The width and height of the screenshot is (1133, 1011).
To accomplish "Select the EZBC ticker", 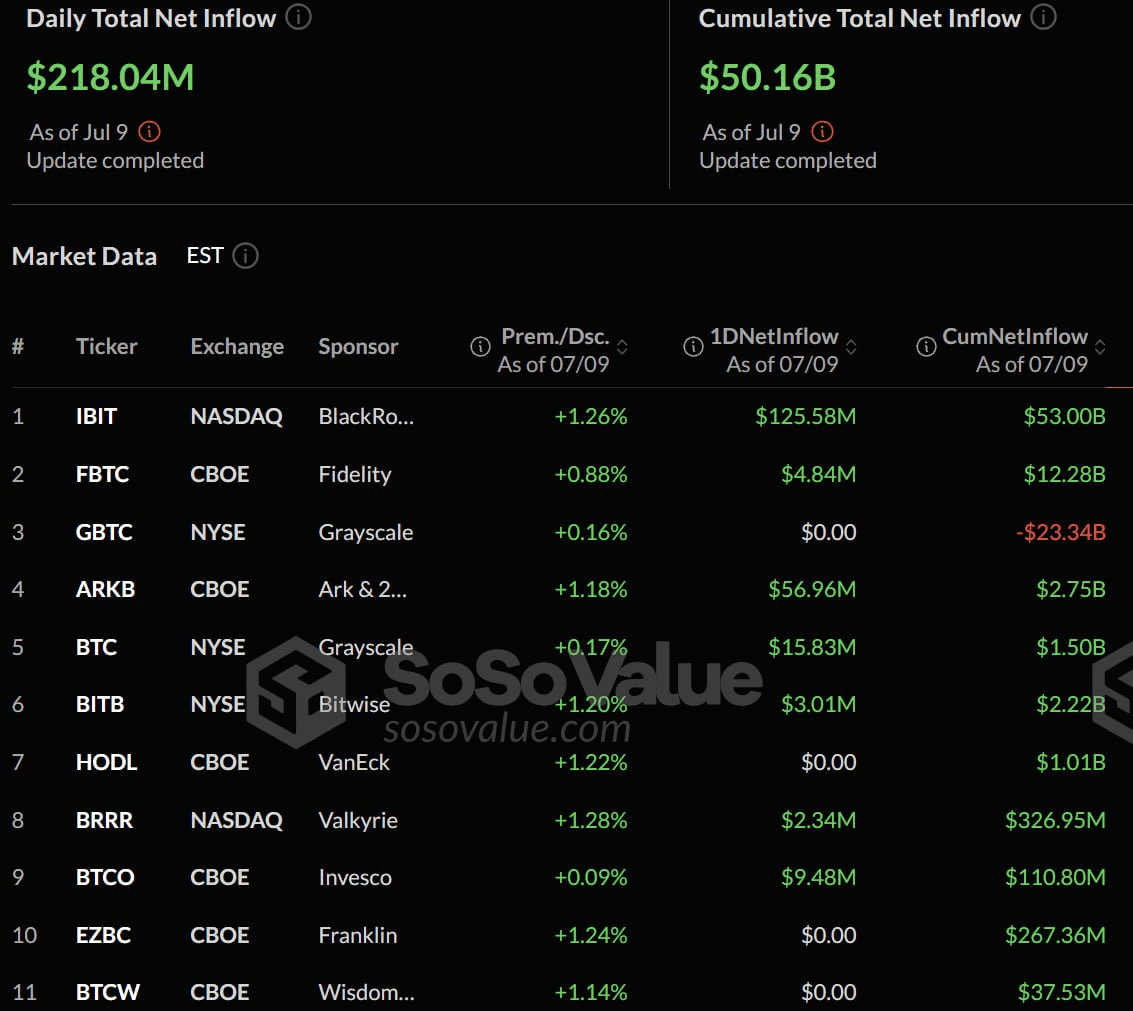I will coord(103,935).
